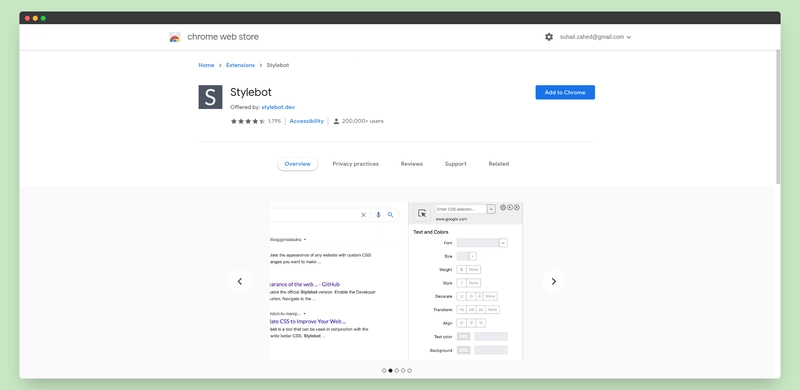Screen dimensions: 800x390
Task: Click the star rating icons
Action: coord(247,121)
